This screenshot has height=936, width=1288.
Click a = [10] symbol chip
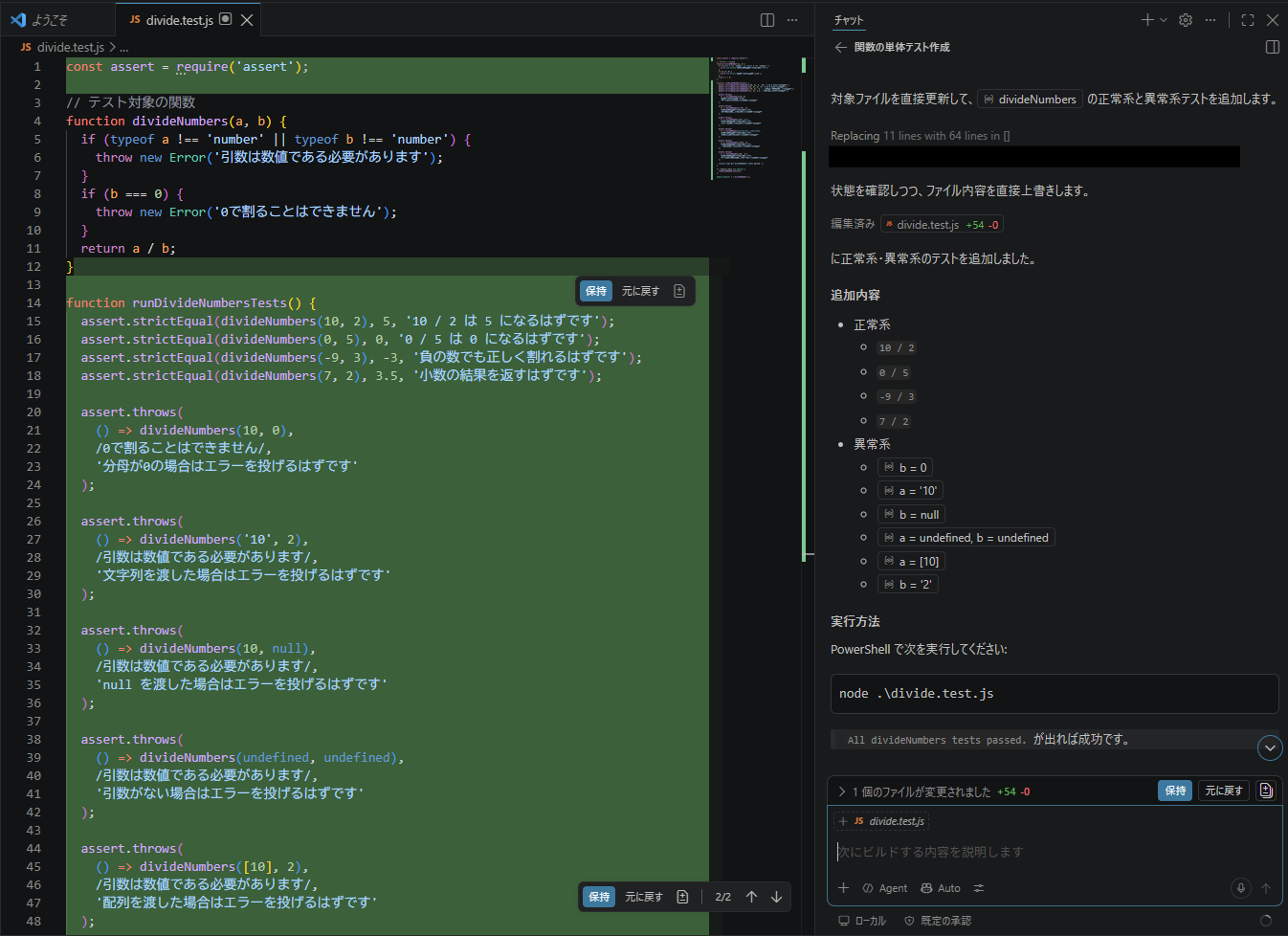click(x=911, y=562)
